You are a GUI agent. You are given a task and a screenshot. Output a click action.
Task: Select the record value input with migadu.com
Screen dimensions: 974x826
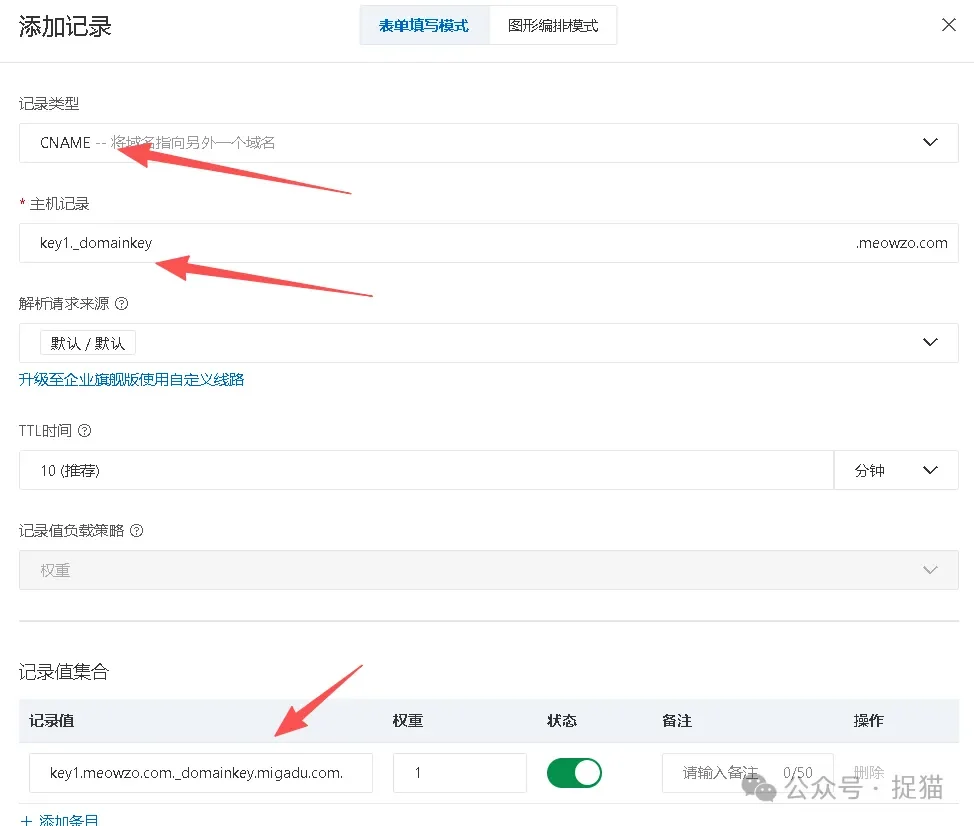200,772
